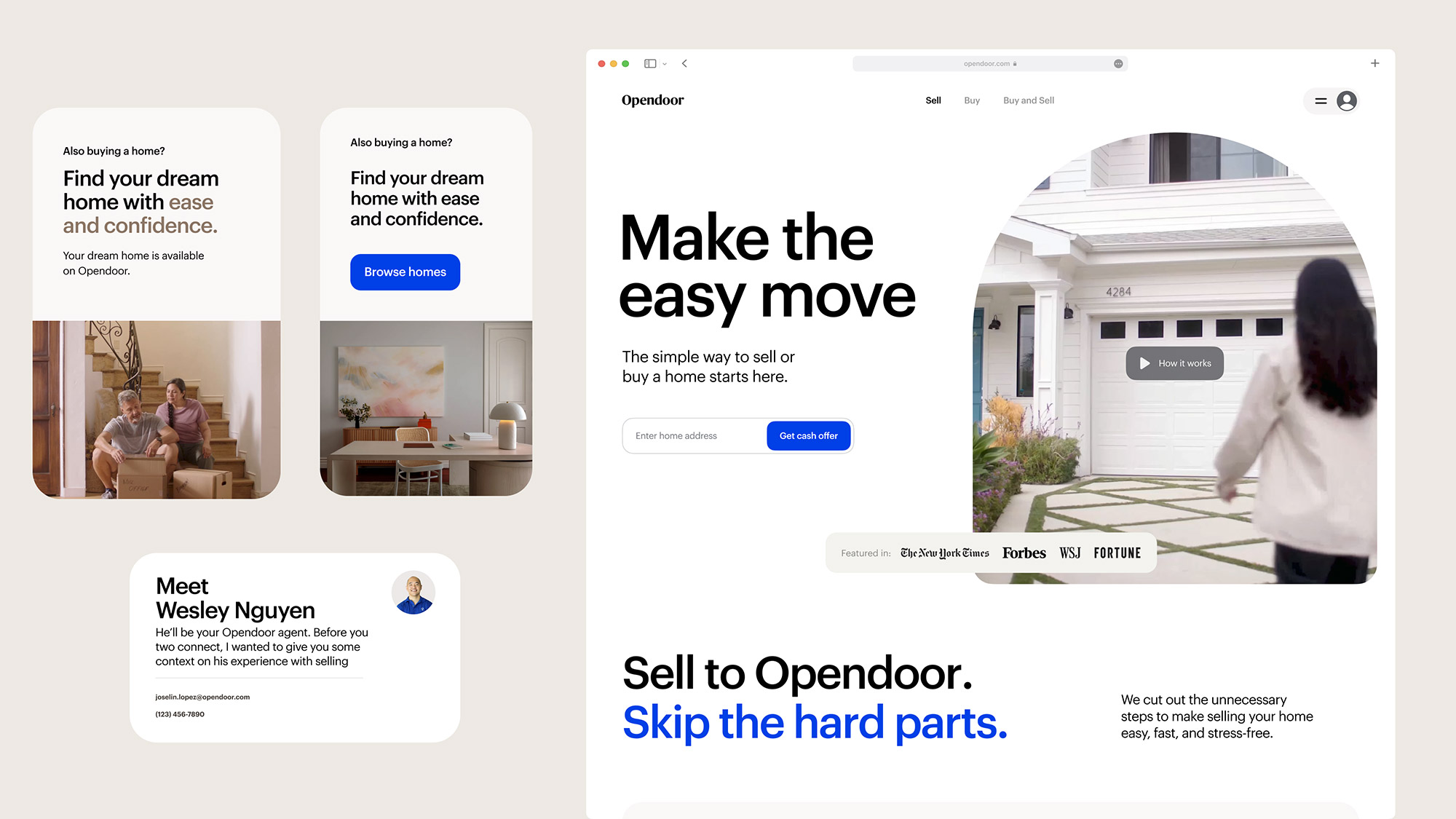Click the red close button on browser

tap(602, 63)
